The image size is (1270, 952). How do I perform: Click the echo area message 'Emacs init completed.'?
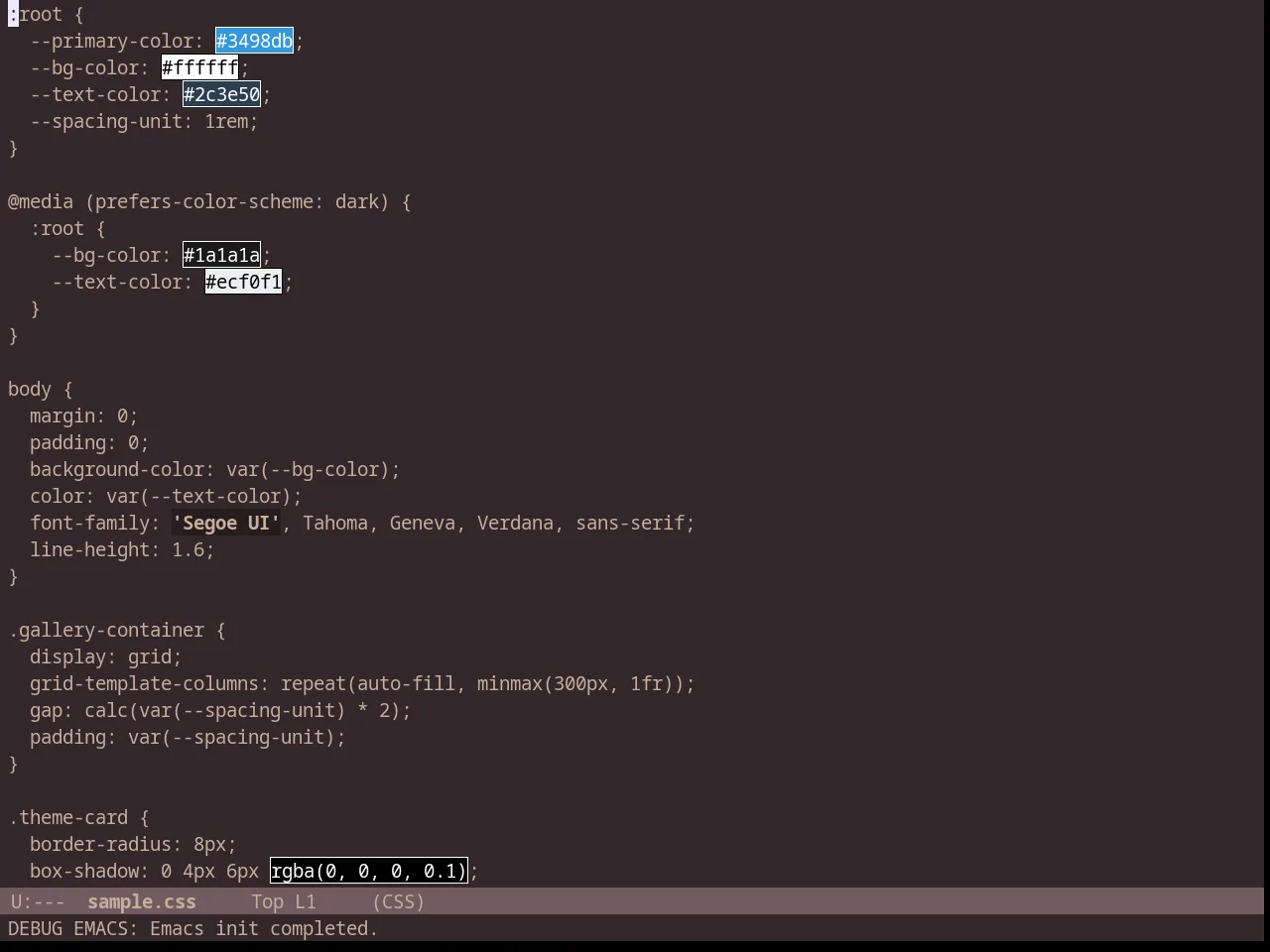(x=264, y=928)
